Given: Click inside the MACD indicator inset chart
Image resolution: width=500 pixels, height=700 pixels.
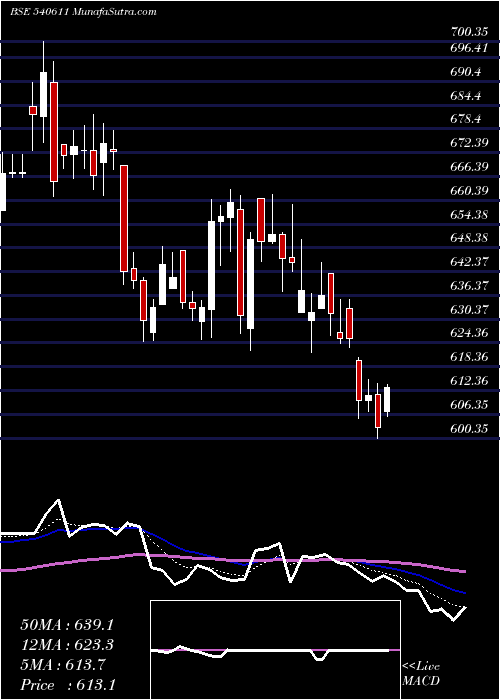Looking at the screenshot, I should click(x=275, y=650).
